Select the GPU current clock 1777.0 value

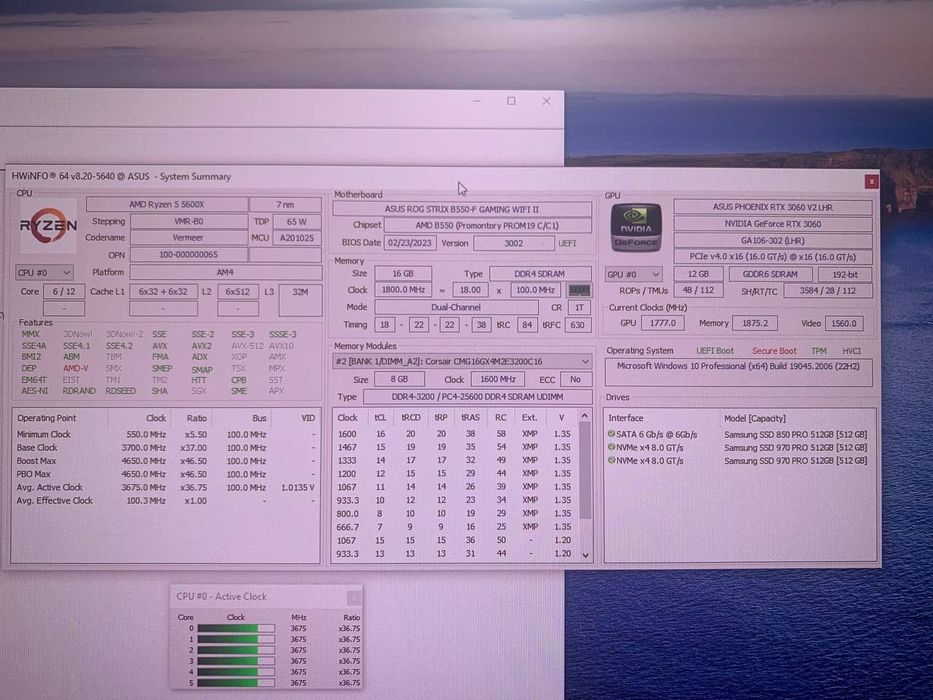coord(662,323)
